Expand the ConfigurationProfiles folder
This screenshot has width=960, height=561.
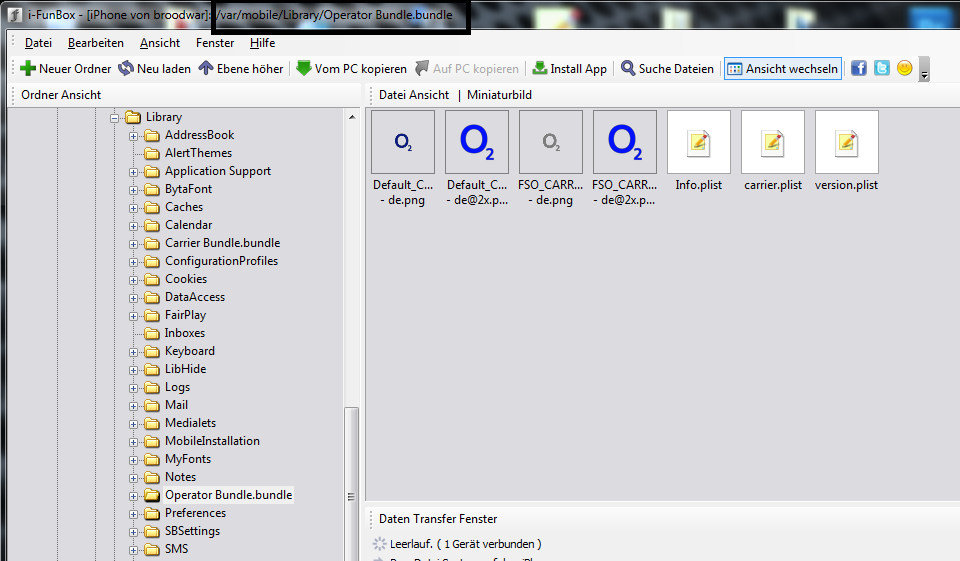tap(133, 262)
